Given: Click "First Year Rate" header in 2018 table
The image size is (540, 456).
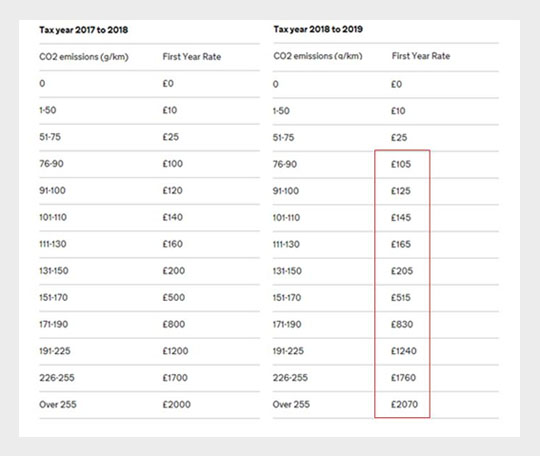Looking at the screenshot, I should [x=421, y=56].
